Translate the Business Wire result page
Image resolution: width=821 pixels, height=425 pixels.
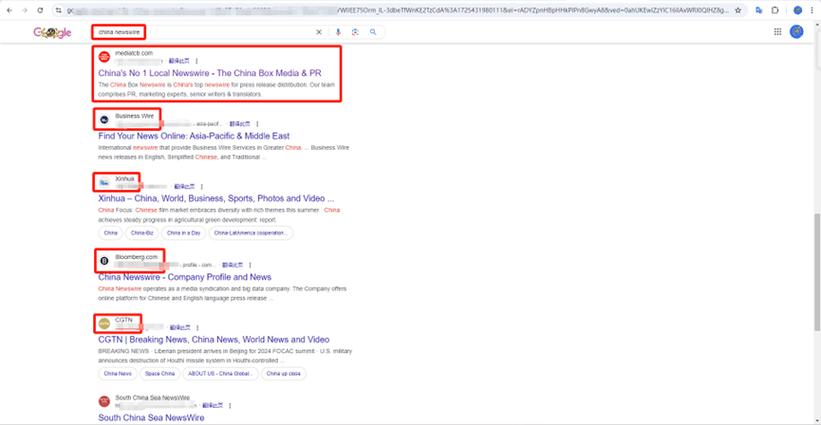tap(240, 124)
